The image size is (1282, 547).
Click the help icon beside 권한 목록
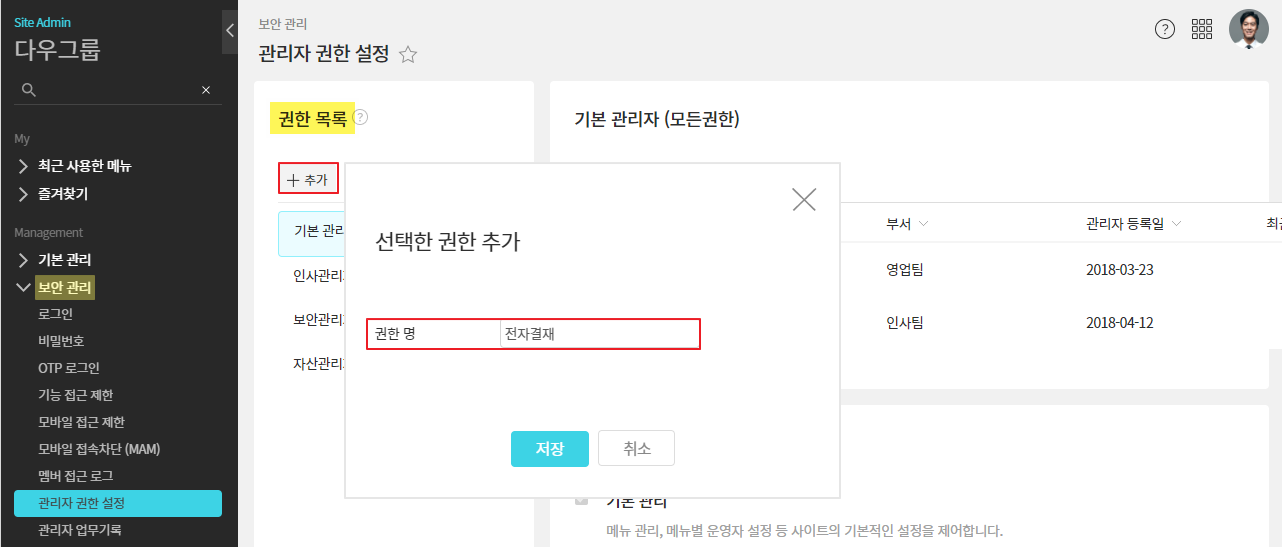(x=361, y=117)
